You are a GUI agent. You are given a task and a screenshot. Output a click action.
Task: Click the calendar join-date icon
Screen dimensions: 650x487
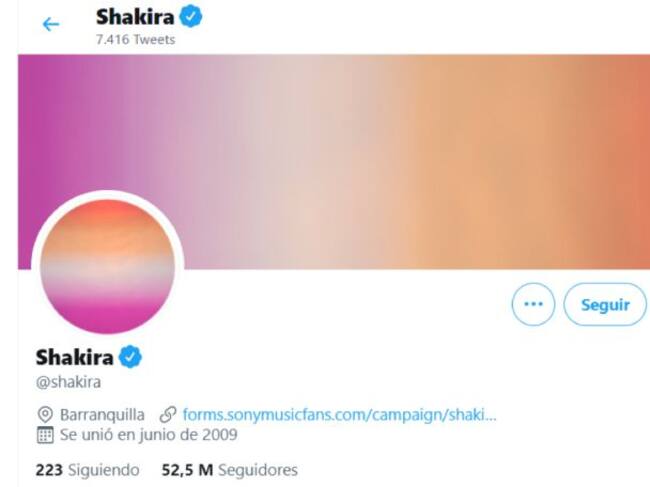click(x=45, y=435)
